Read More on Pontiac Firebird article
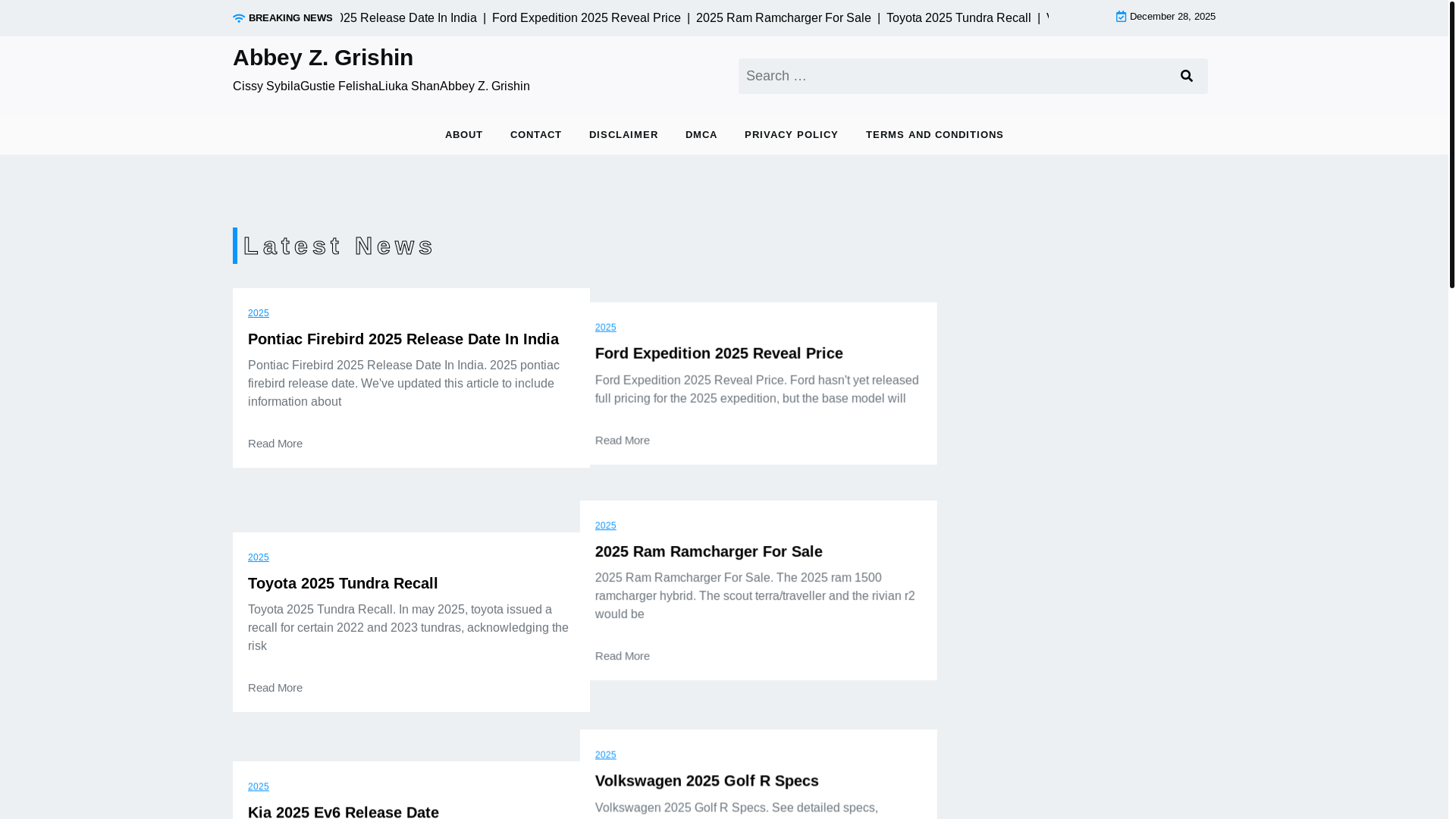The width and height of the screenshot is (1456, 819). [275, 444]
